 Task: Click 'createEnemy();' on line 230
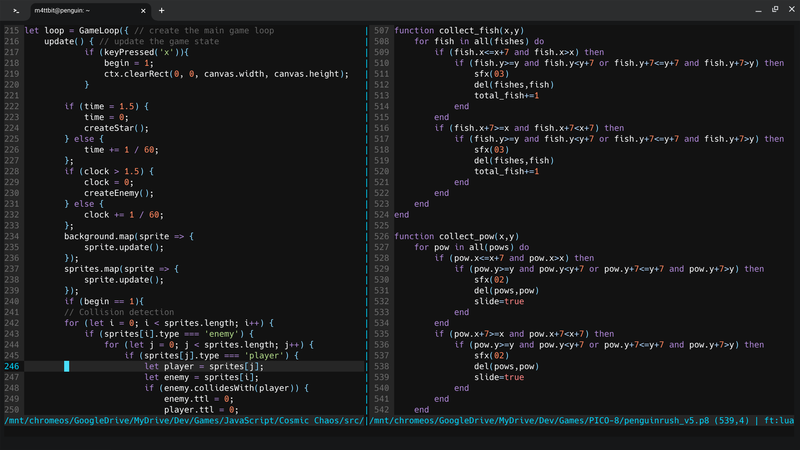(119, 193)
